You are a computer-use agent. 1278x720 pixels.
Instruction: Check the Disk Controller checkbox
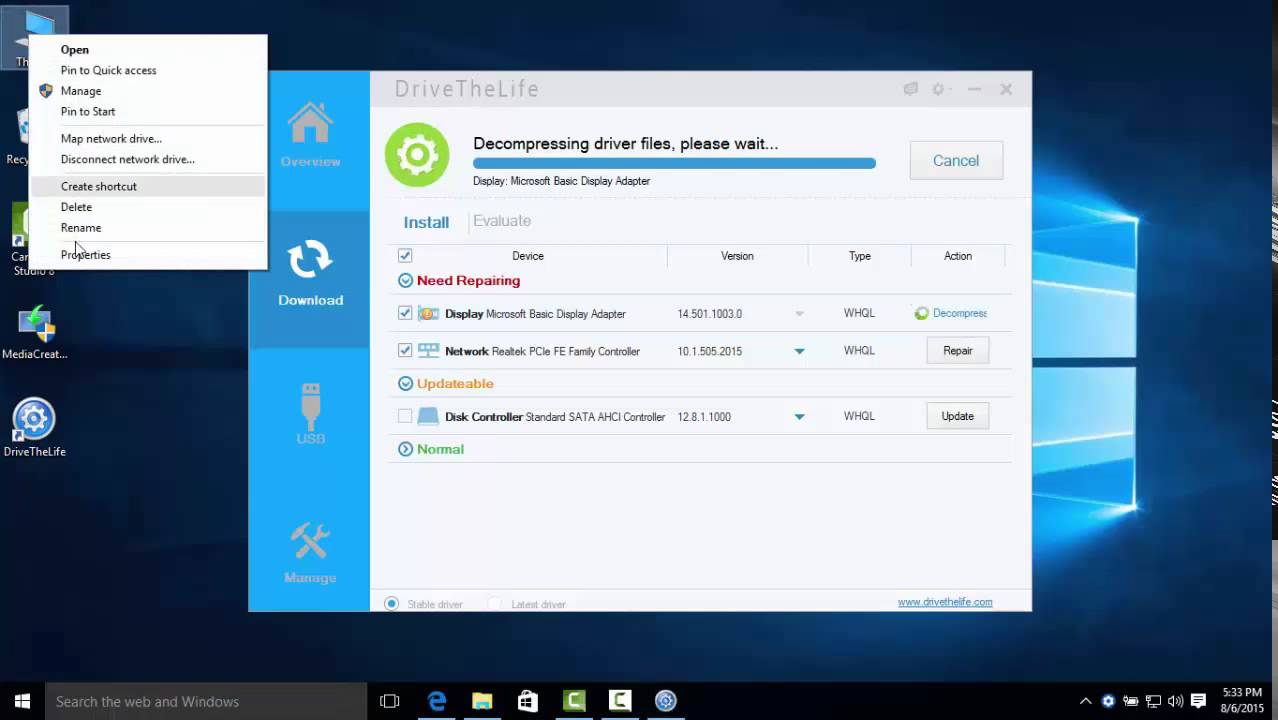(405, 416)
